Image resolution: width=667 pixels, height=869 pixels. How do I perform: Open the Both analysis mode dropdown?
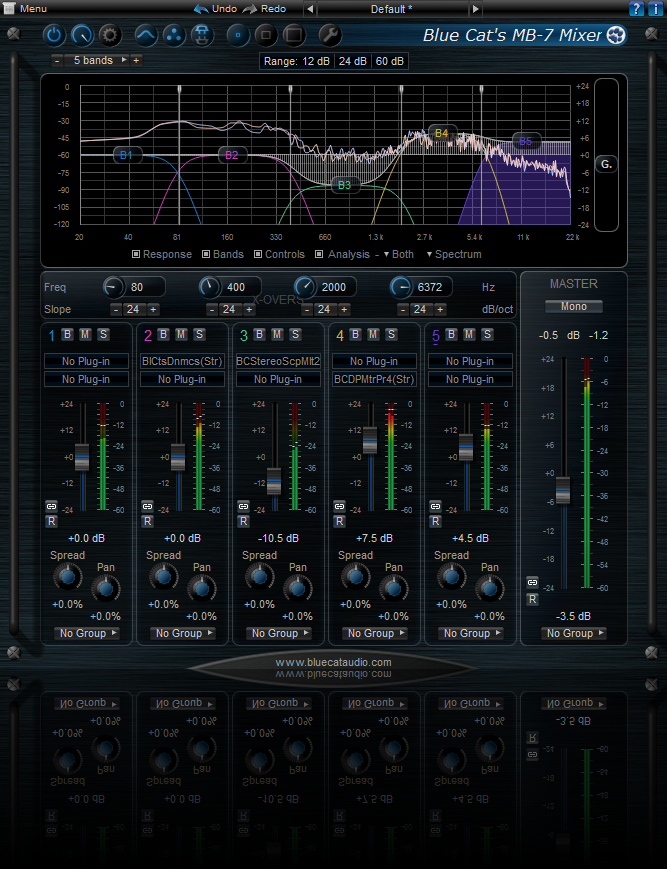(399, 254)
